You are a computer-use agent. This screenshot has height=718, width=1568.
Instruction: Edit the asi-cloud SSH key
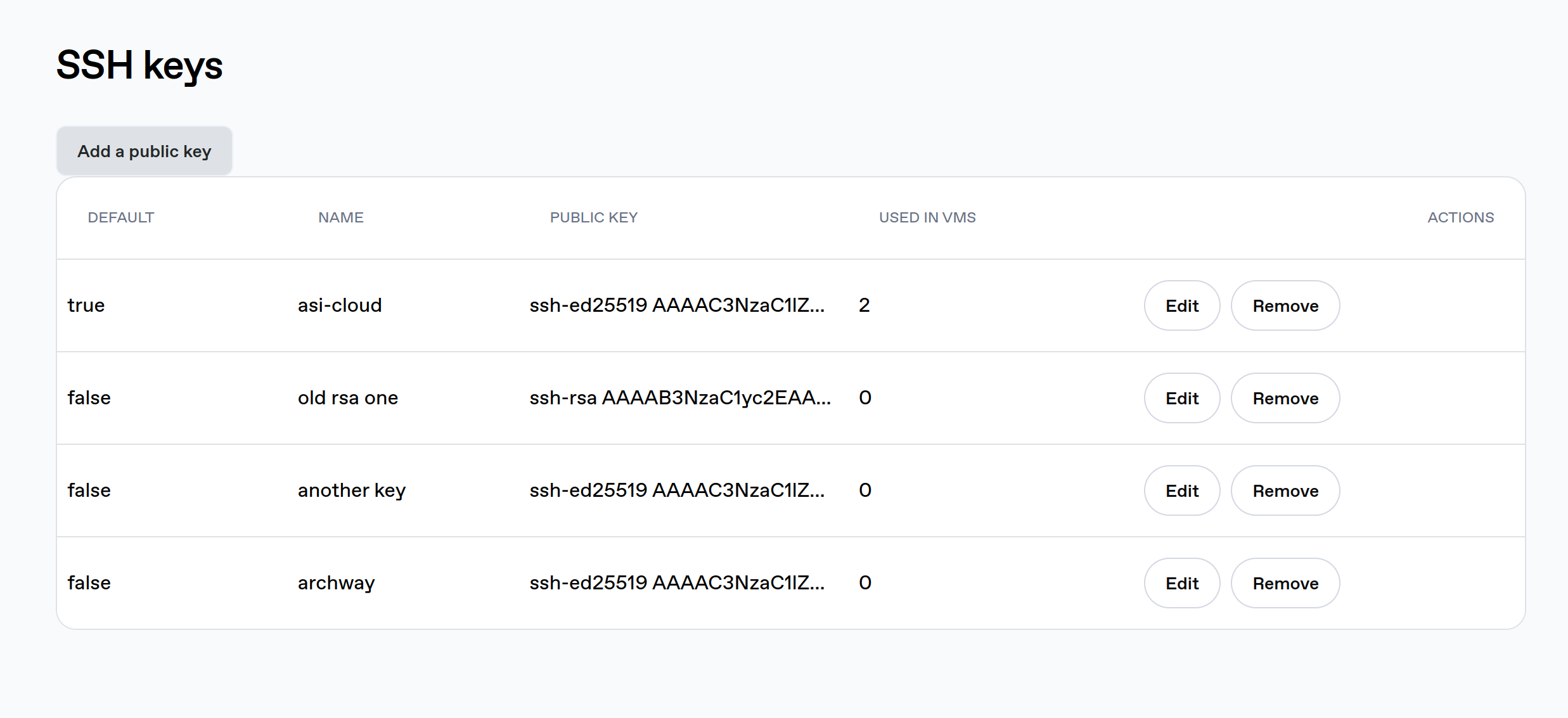tap(1181, 305)
